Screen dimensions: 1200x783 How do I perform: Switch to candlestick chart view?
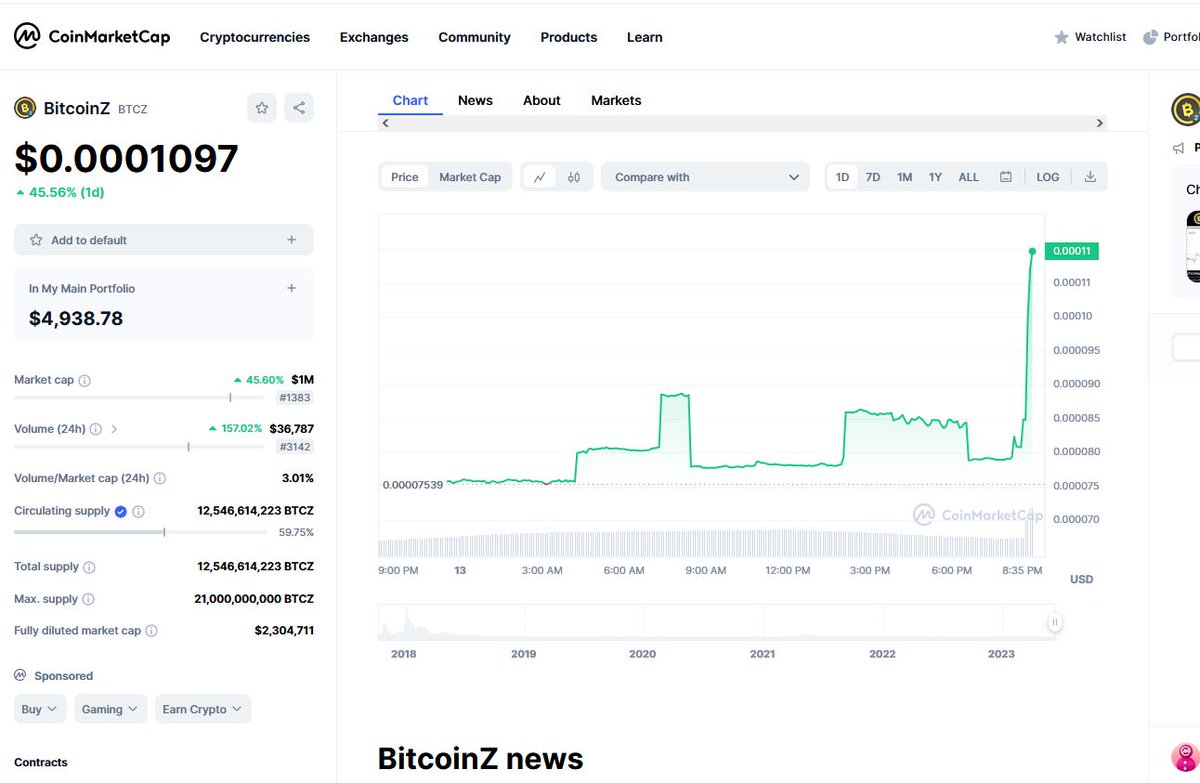[574, 177]
